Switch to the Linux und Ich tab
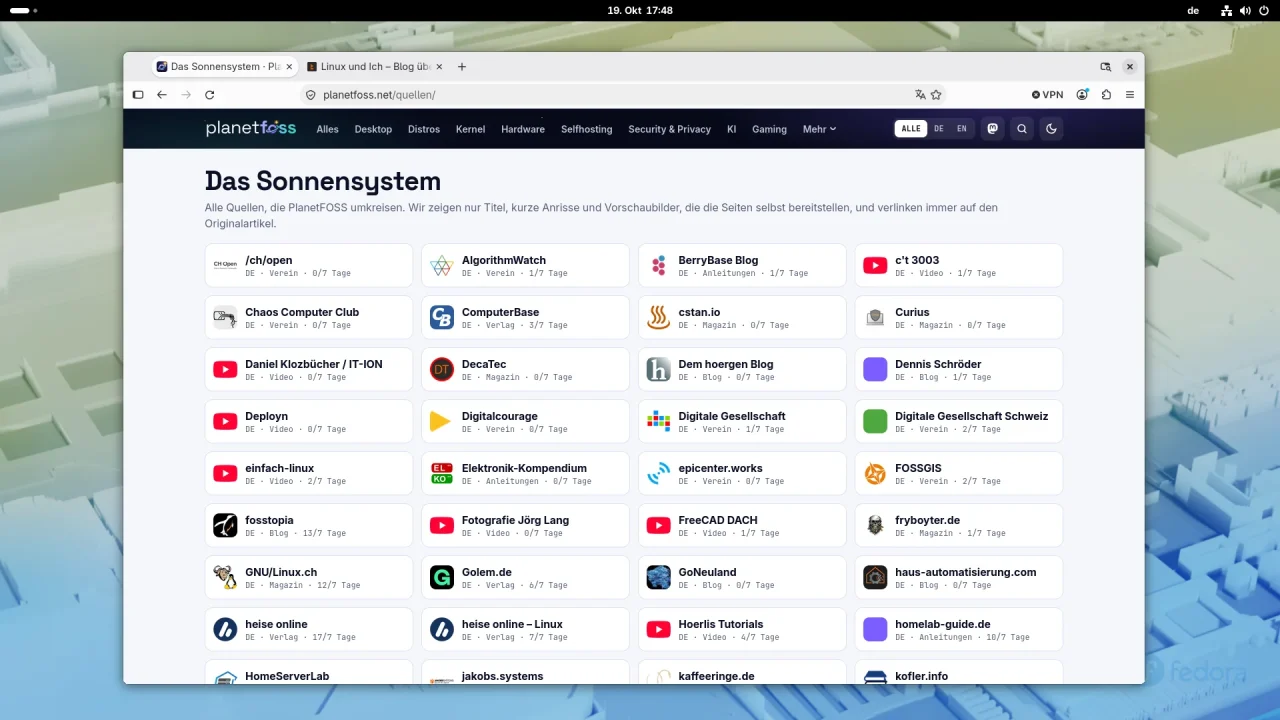This screenshot has height=720, width=1280. 373,67
